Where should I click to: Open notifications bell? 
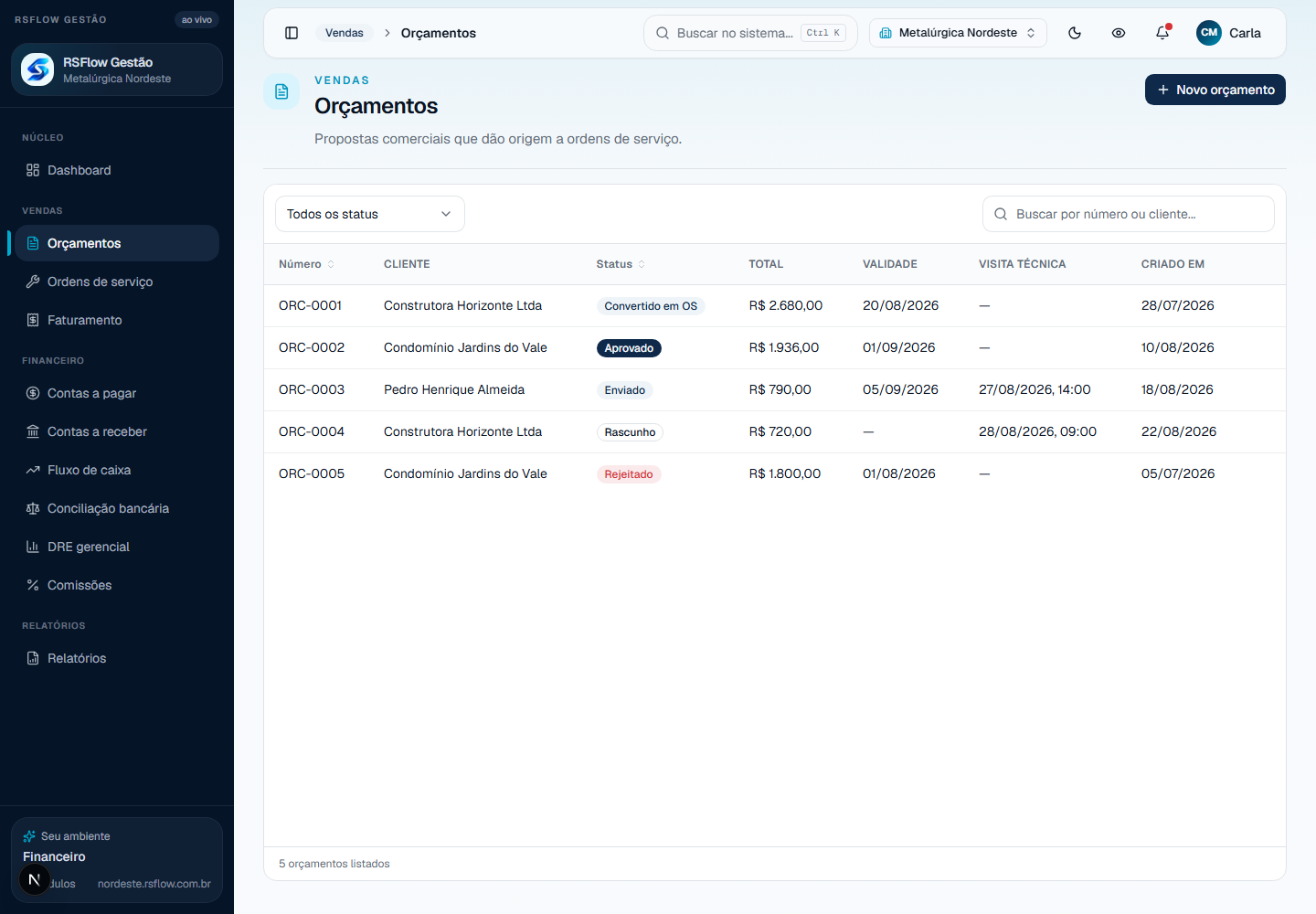pyautogui.click(x=1162, y=33)
